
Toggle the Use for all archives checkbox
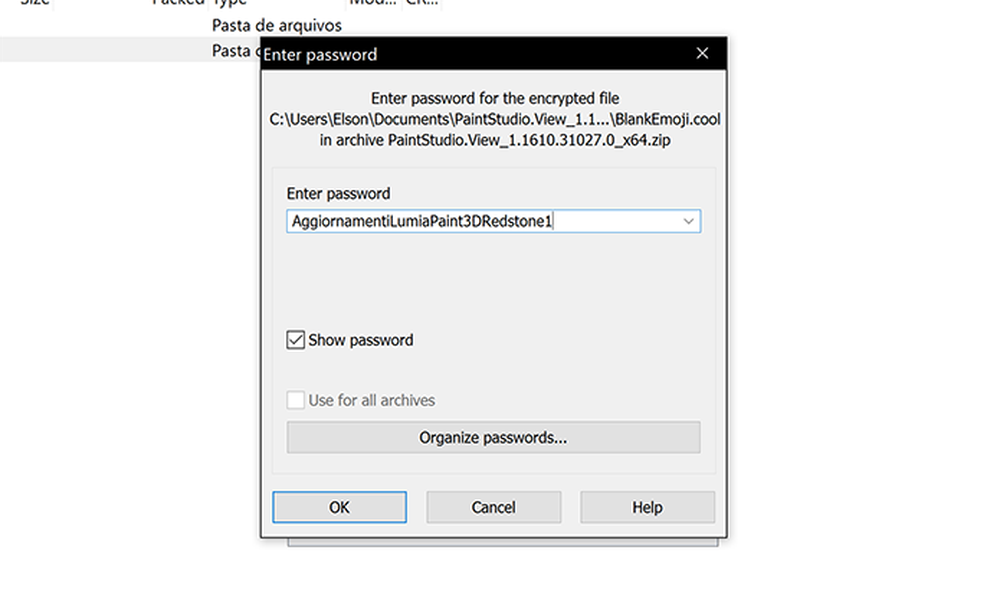point(296,400)
